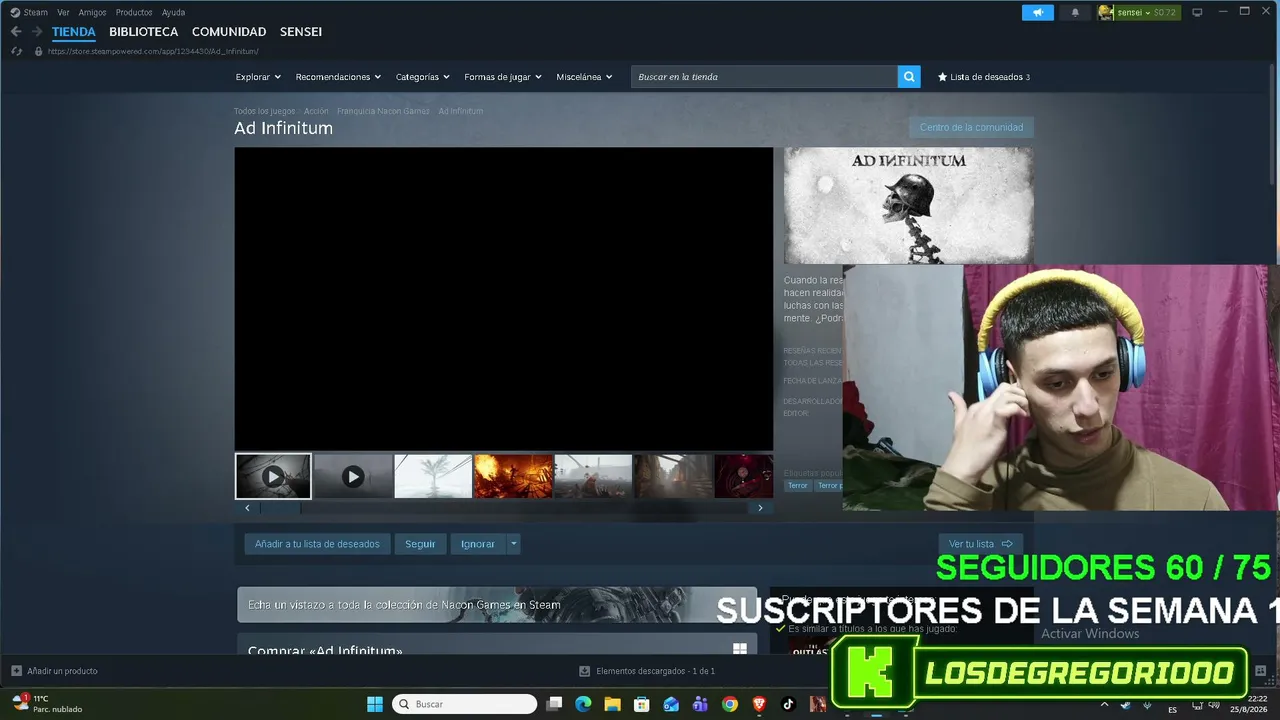
Task: Open TikTok from the taskbar
Action: pos(788,704)
